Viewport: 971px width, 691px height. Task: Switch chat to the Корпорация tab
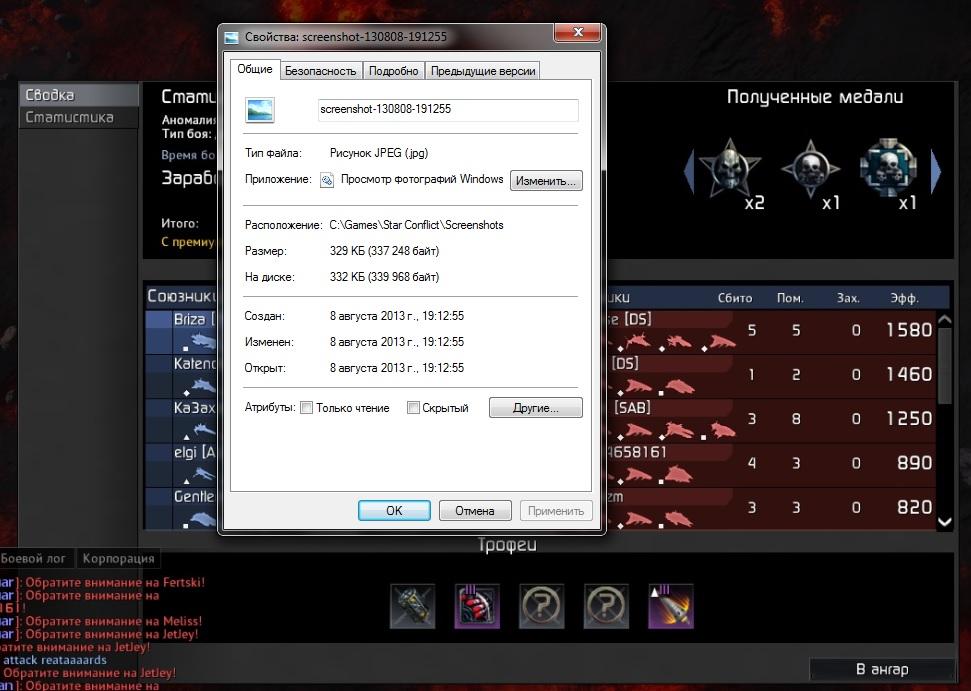tap(118, 558)
